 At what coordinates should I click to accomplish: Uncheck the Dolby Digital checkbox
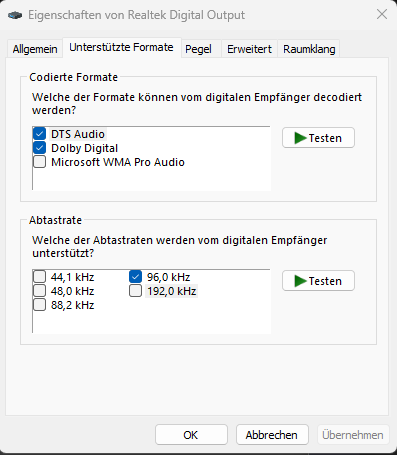click(x=39, y=148)
